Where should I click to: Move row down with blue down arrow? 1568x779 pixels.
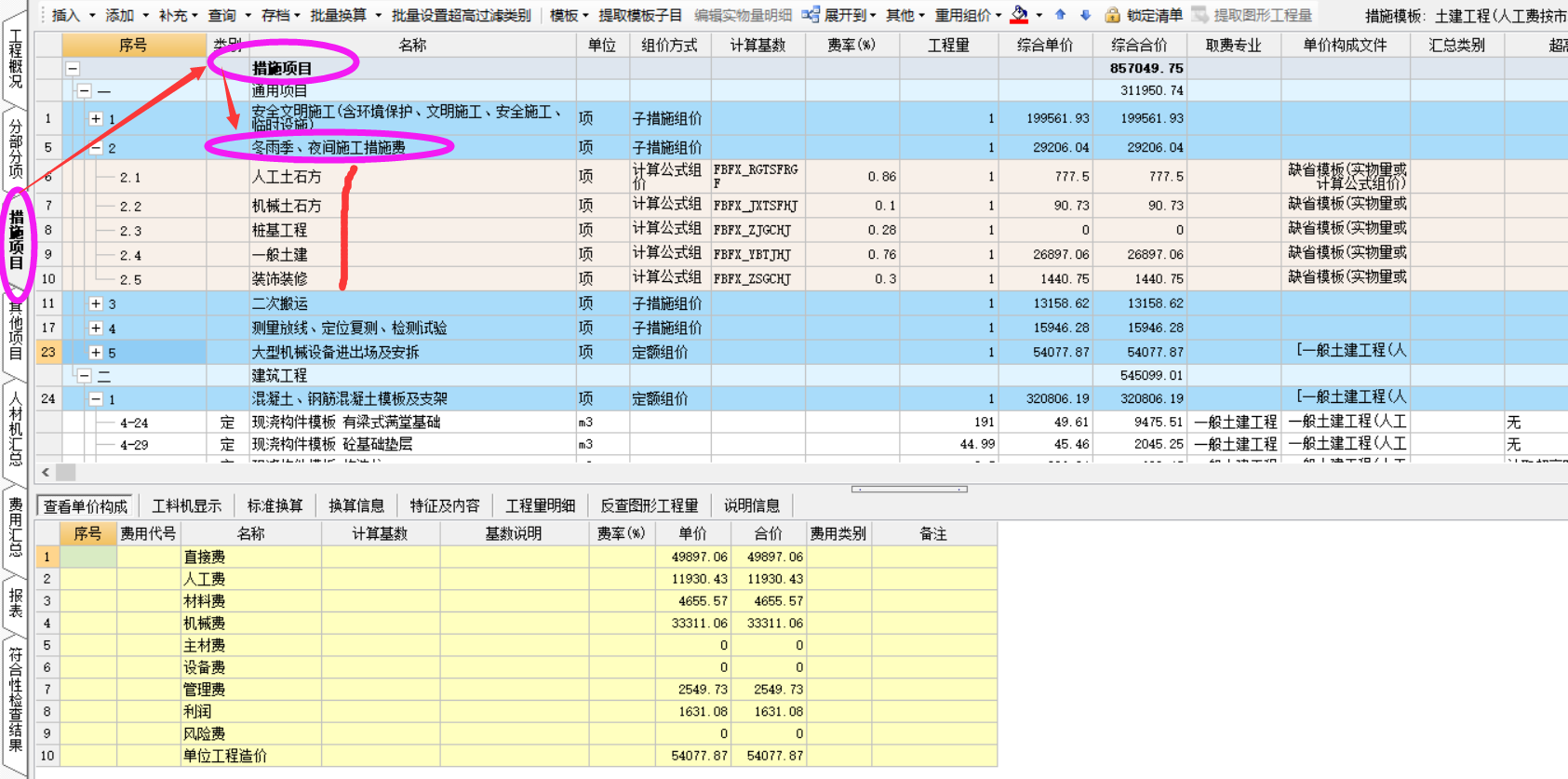[1085, 15]
